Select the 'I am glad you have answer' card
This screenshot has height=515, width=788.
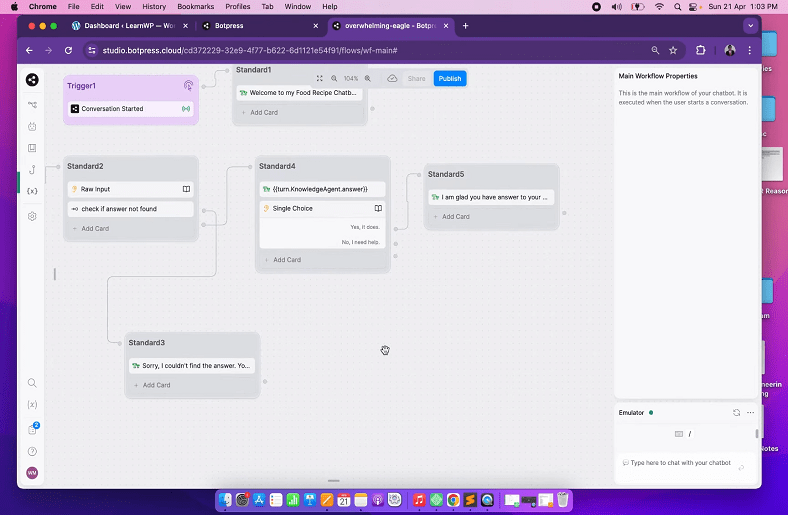click(x=491, y=197)
